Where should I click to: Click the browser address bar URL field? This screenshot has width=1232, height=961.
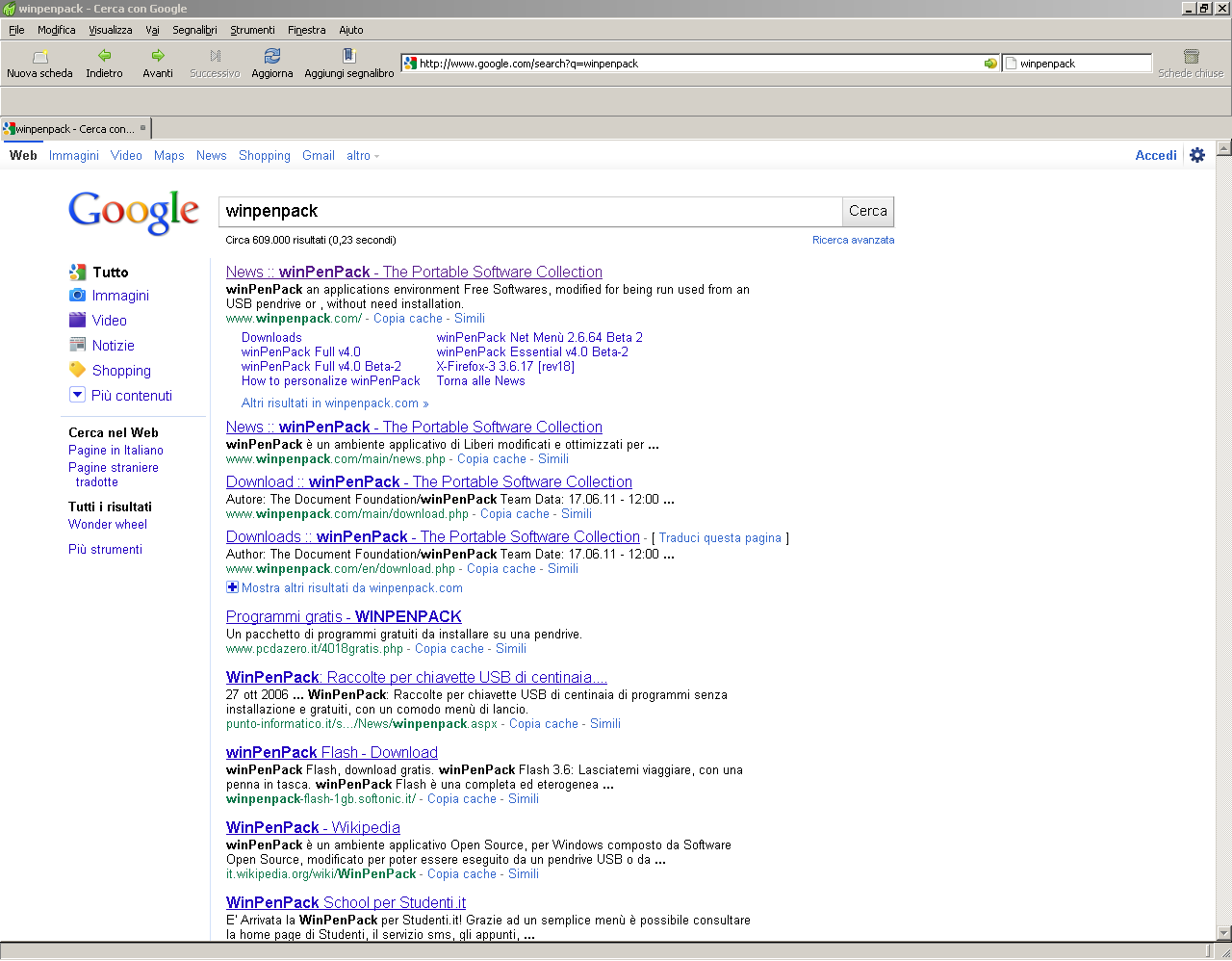(x=700, y=64)
